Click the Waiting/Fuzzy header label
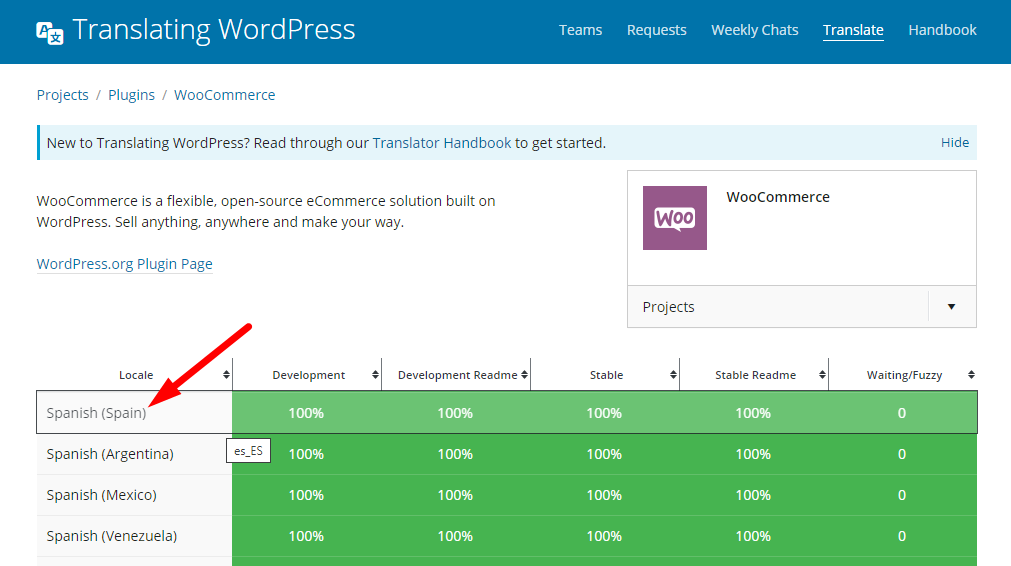 904,375
